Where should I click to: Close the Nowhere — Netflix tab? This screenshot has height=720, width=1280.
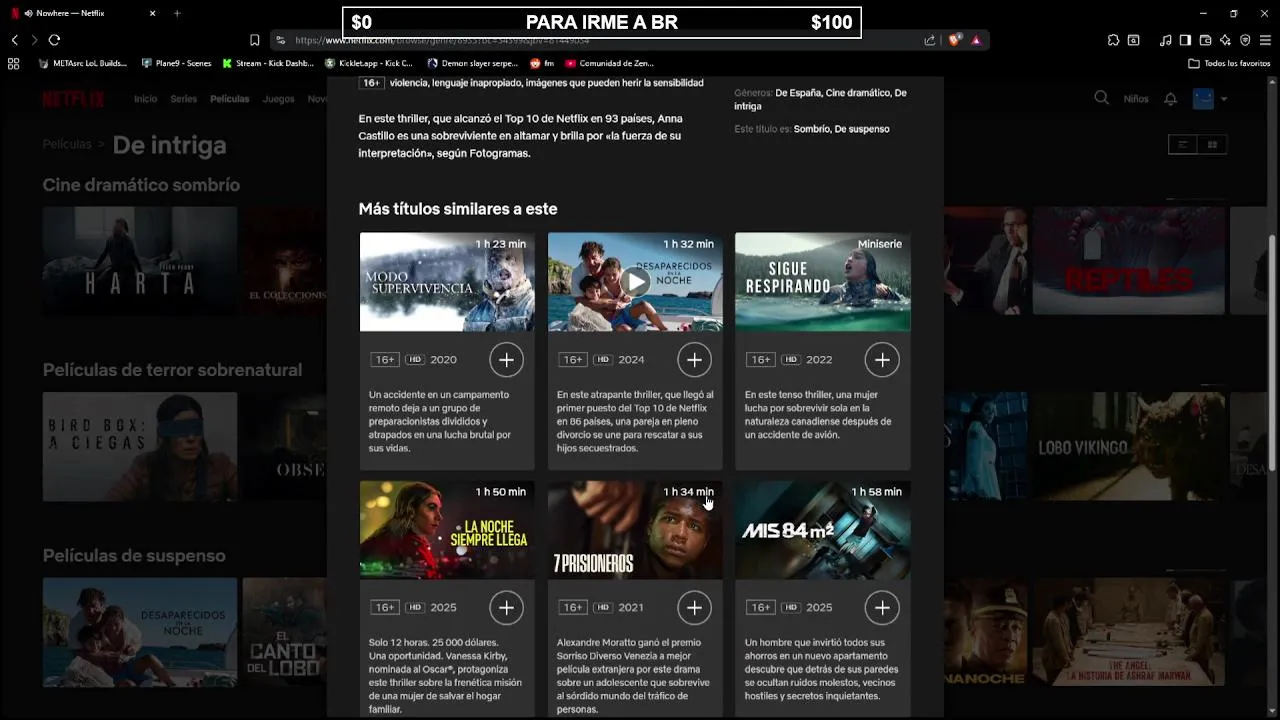pyautogui.click(x=152, y=13)
